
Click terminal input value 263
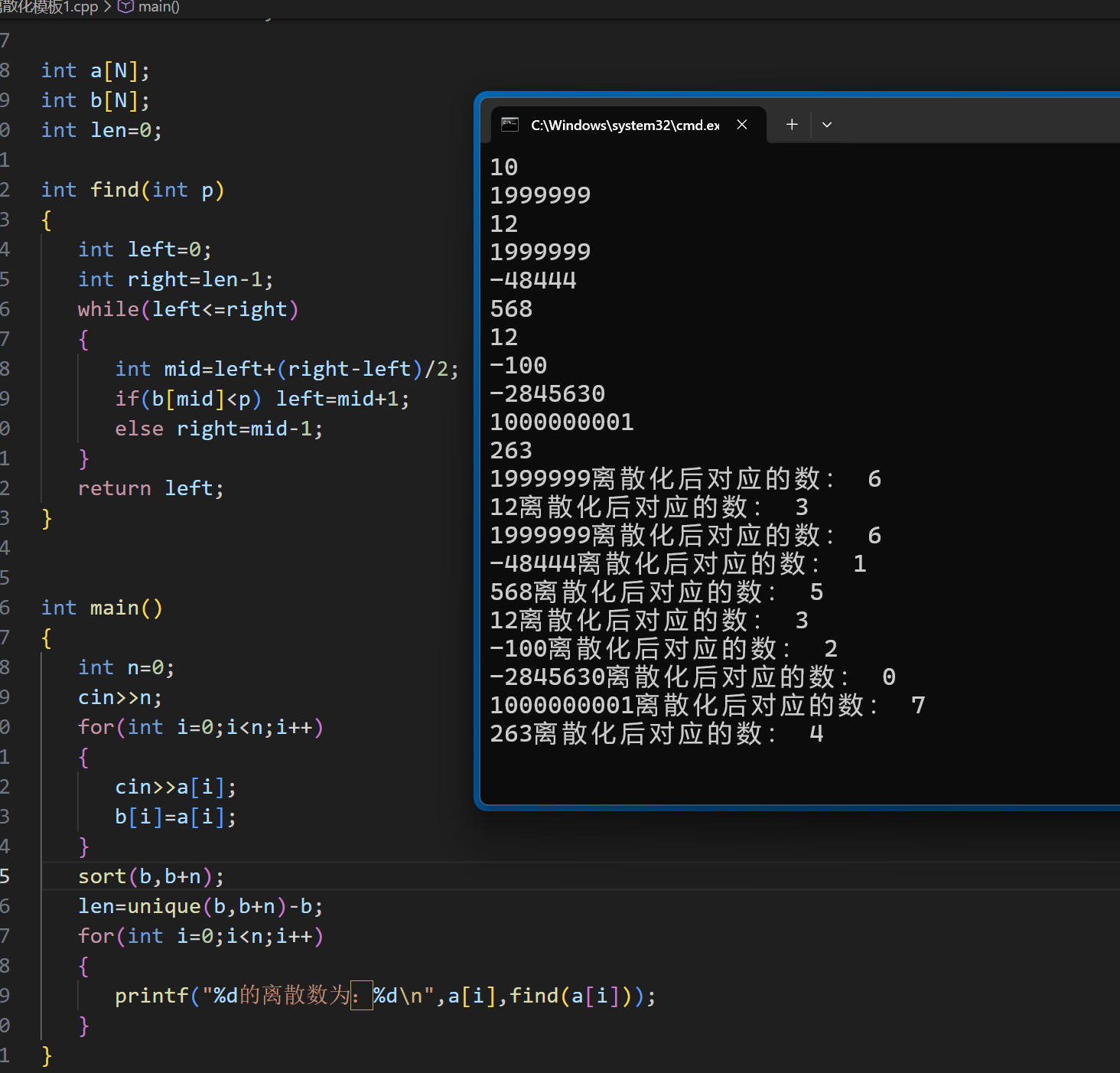[511, 450]
